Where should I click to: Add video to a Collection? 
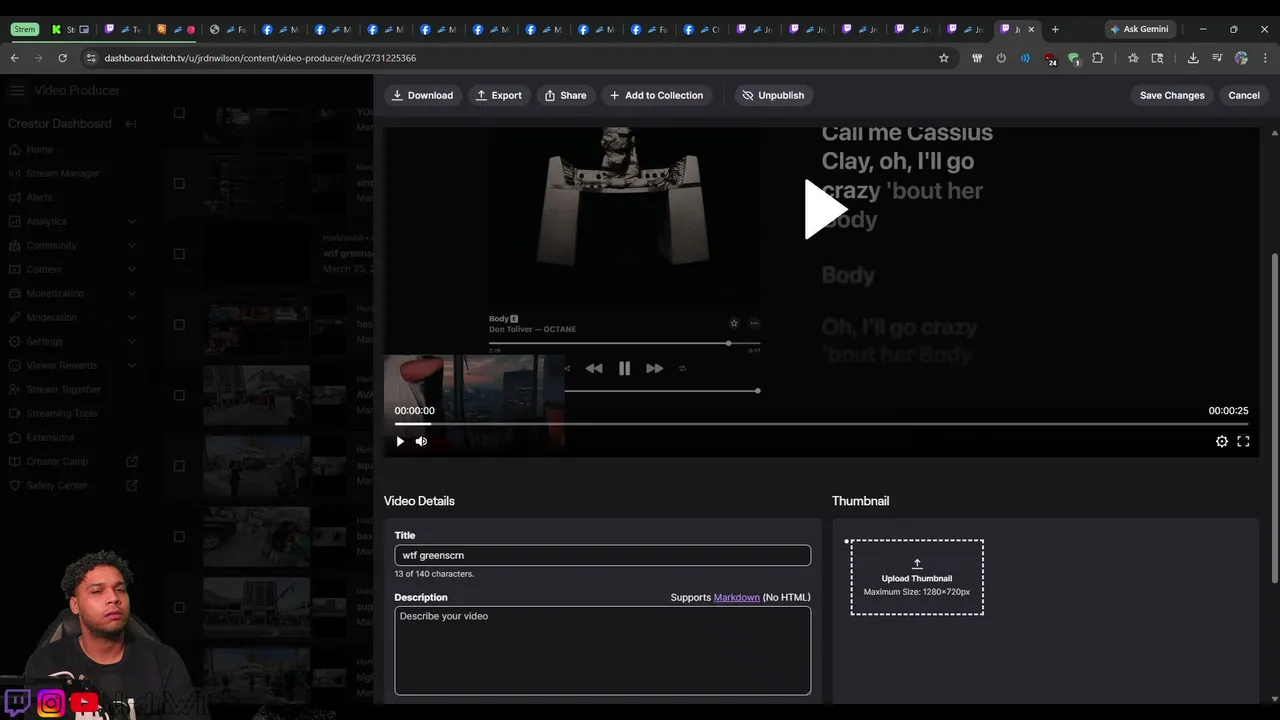point(656,95)
